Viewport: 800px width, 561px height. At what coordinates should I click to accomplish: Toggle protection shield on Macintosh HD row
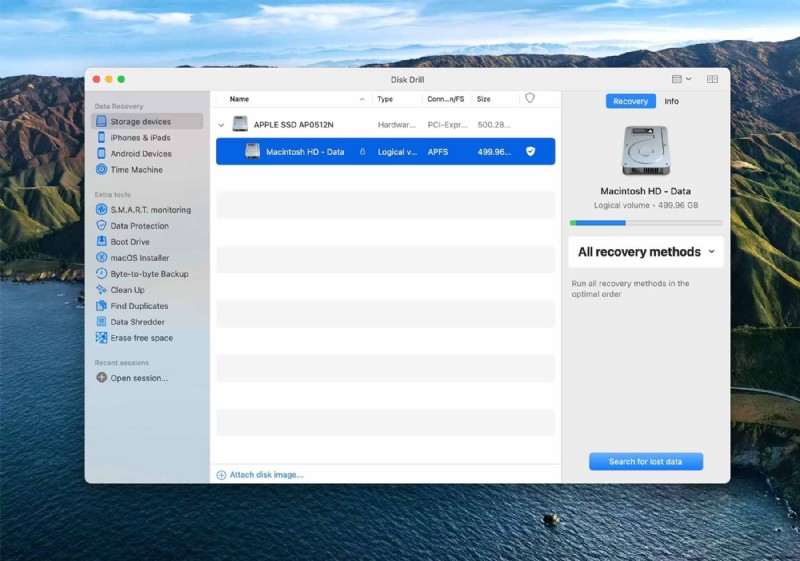click(531, 152)
